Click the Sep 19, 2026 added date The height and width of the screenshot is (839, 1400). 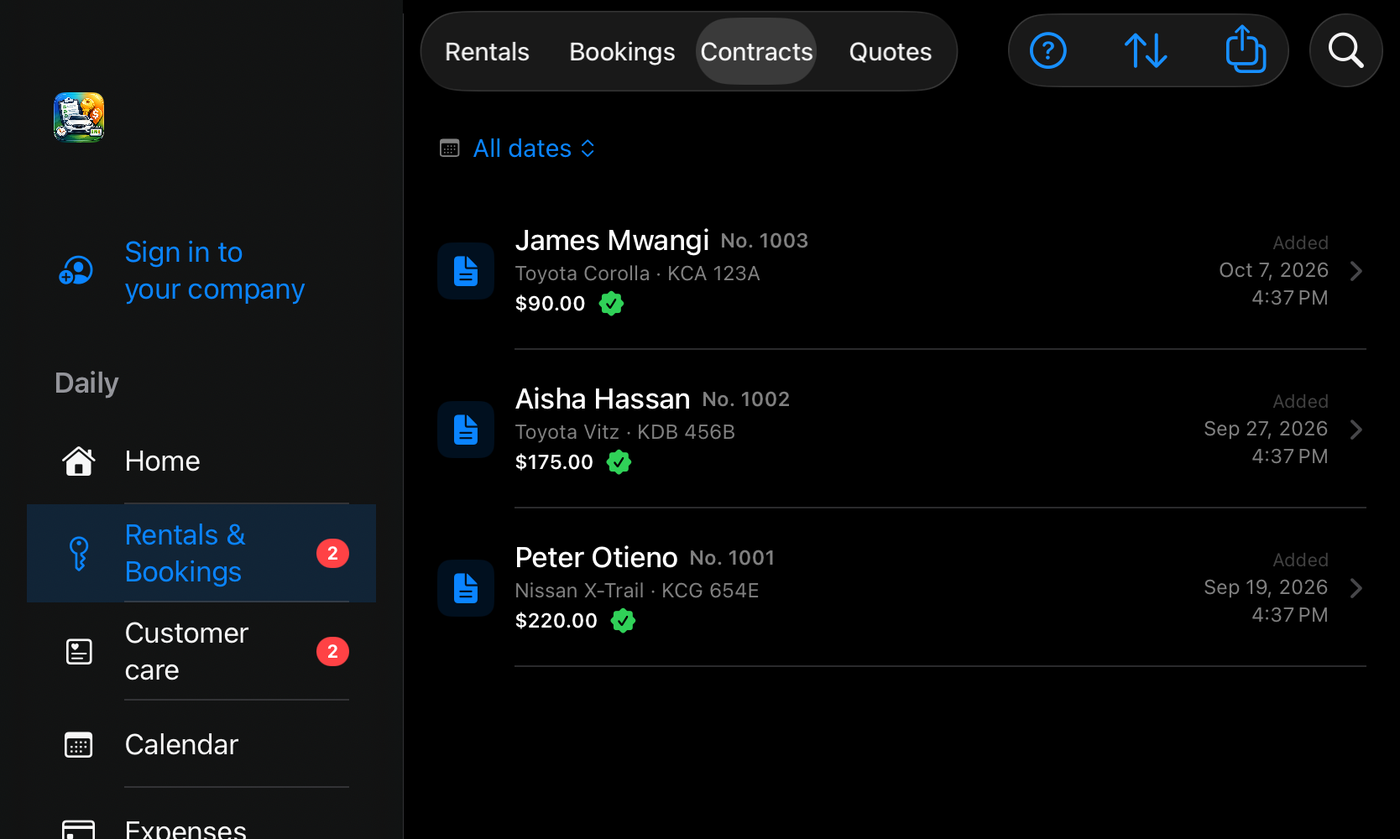pos(1266,587)
